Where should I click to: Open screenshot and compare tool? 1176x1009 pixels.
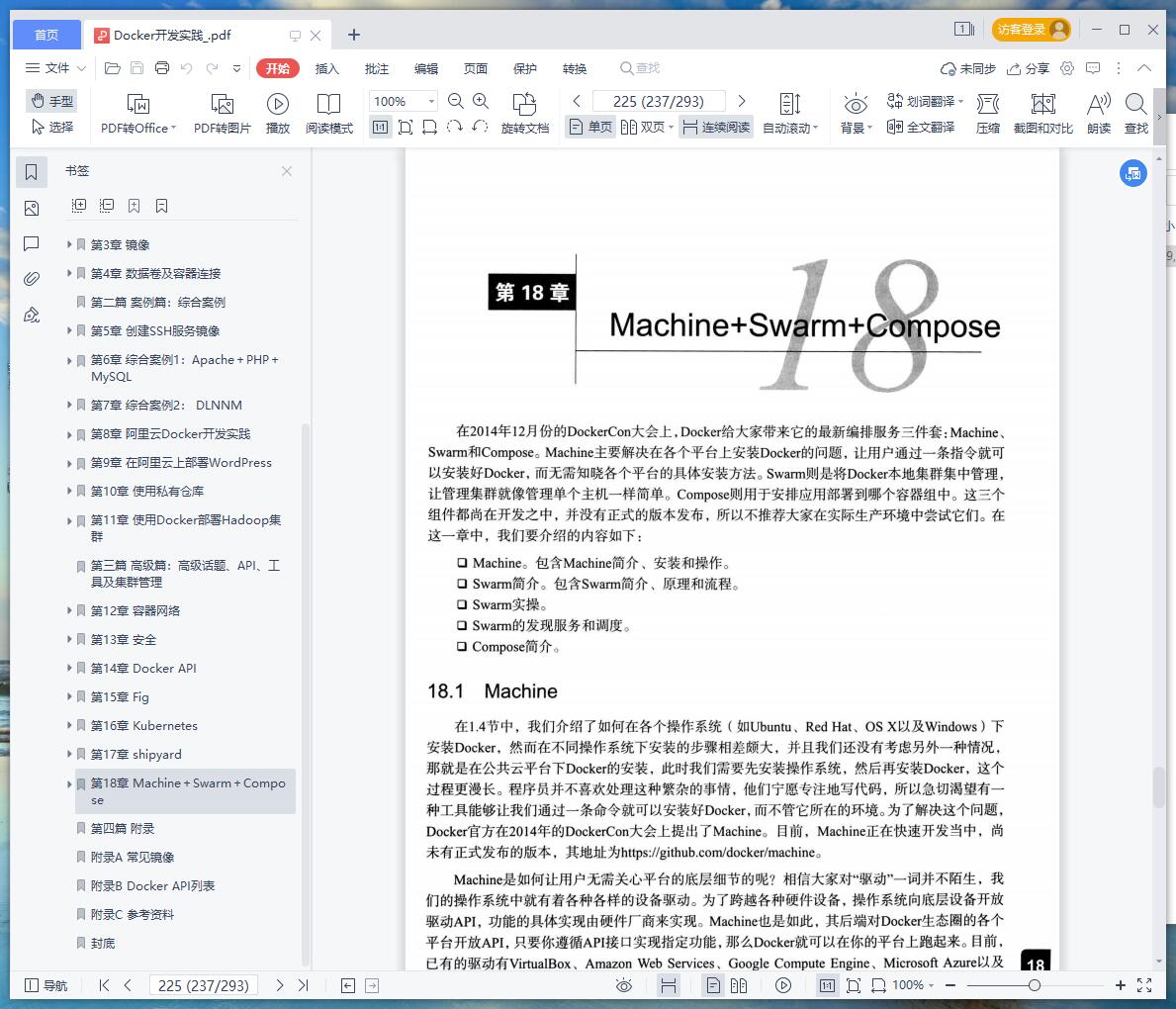[x=1043, y=114]
